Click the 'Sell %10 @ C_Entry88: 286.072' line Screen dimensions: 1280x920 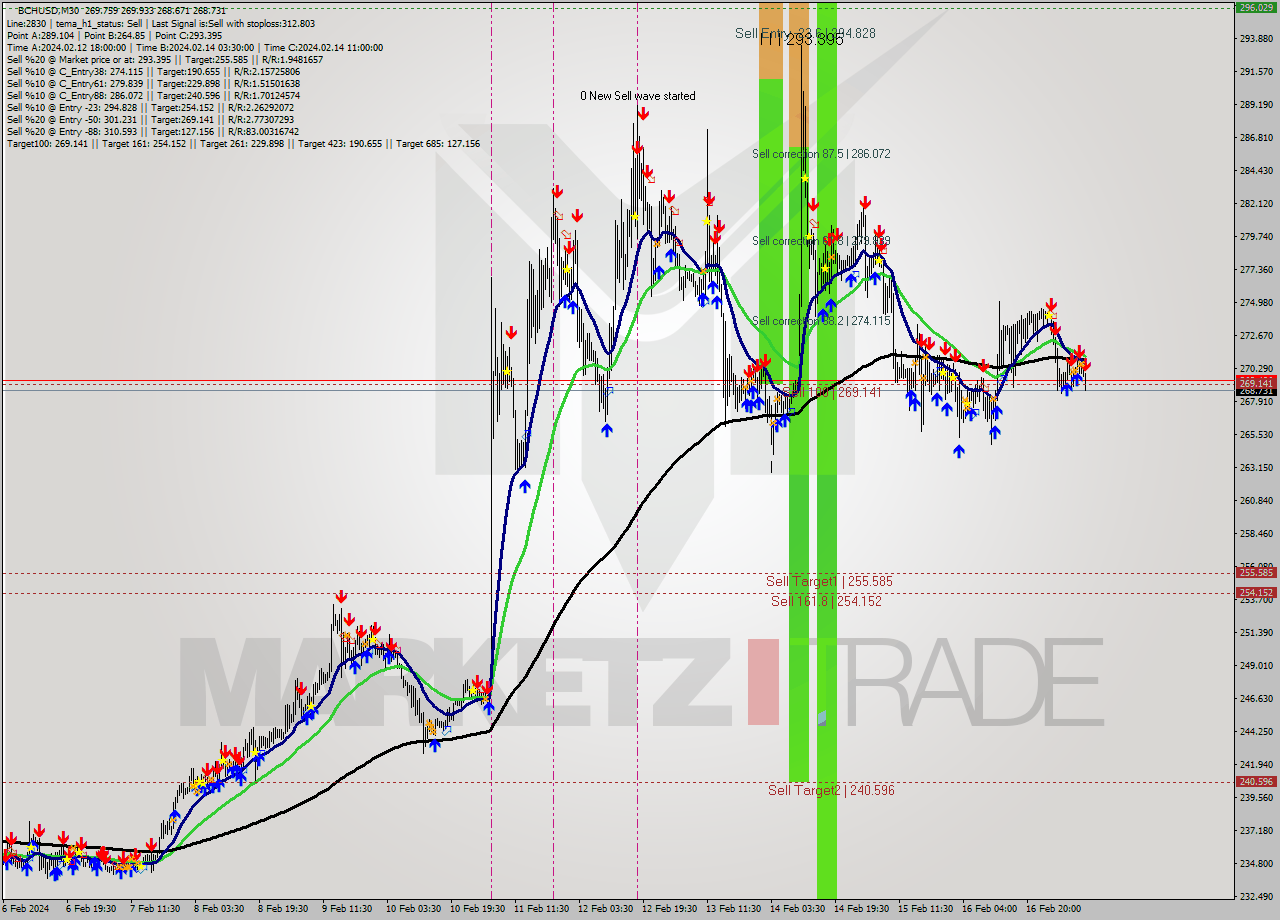click(153, 95)
